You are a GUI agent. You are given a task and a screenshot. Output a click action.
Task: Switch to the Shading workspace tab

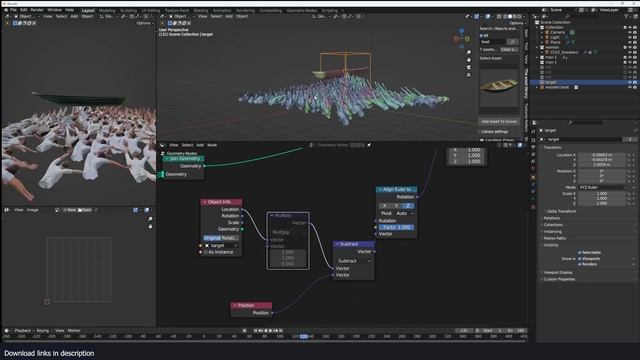pos(200,11)
